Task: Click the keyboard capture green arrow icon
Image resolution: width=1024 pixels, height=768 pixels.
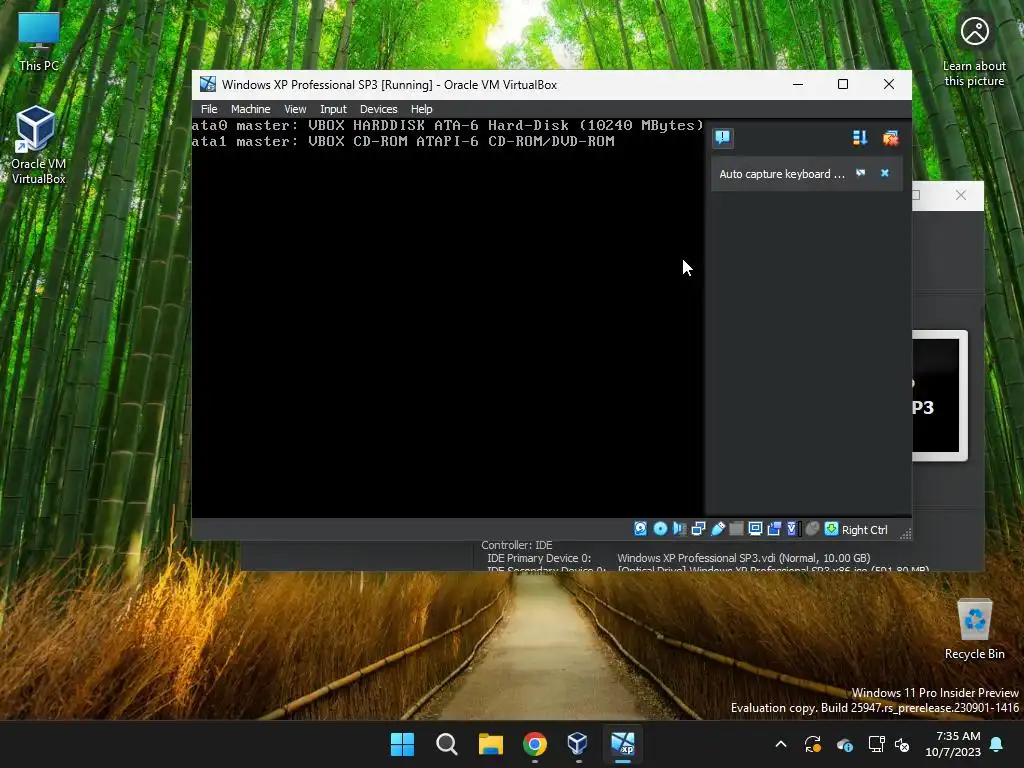Action: coord(831,529)
